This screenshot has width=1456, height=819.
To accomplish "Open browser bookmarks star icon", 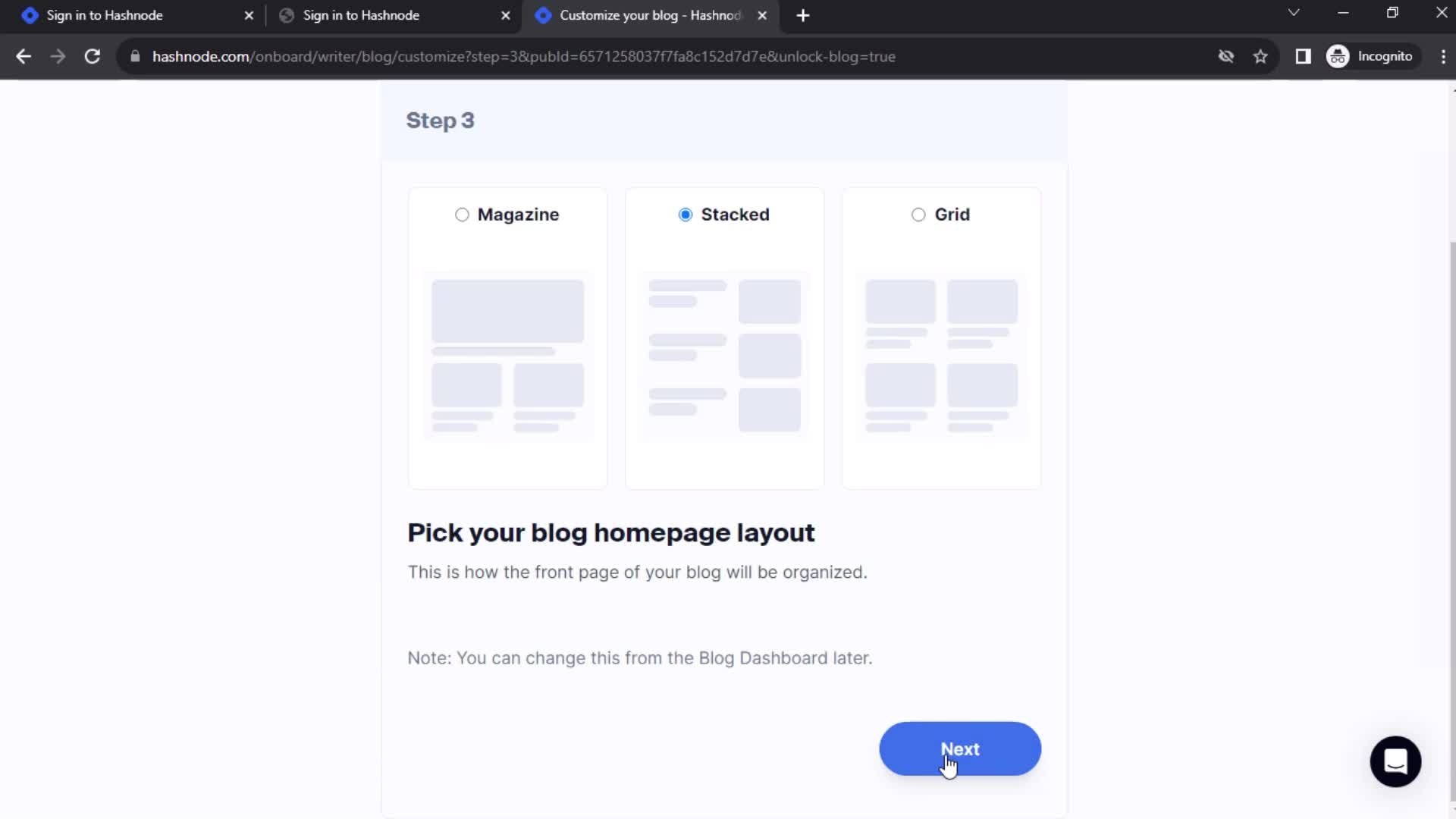I will point(1260,56).
